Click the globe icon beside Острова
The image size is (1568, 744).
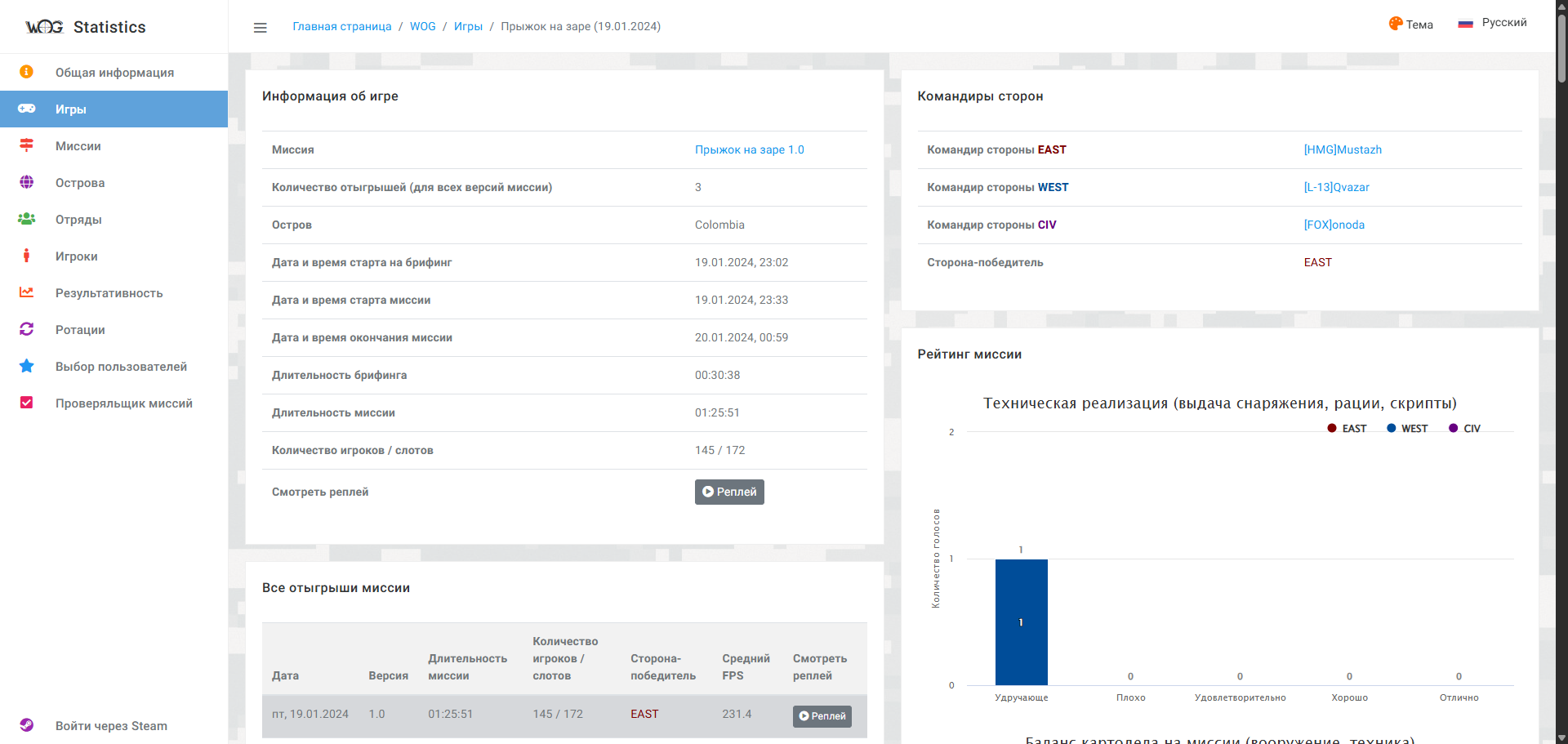26,182
